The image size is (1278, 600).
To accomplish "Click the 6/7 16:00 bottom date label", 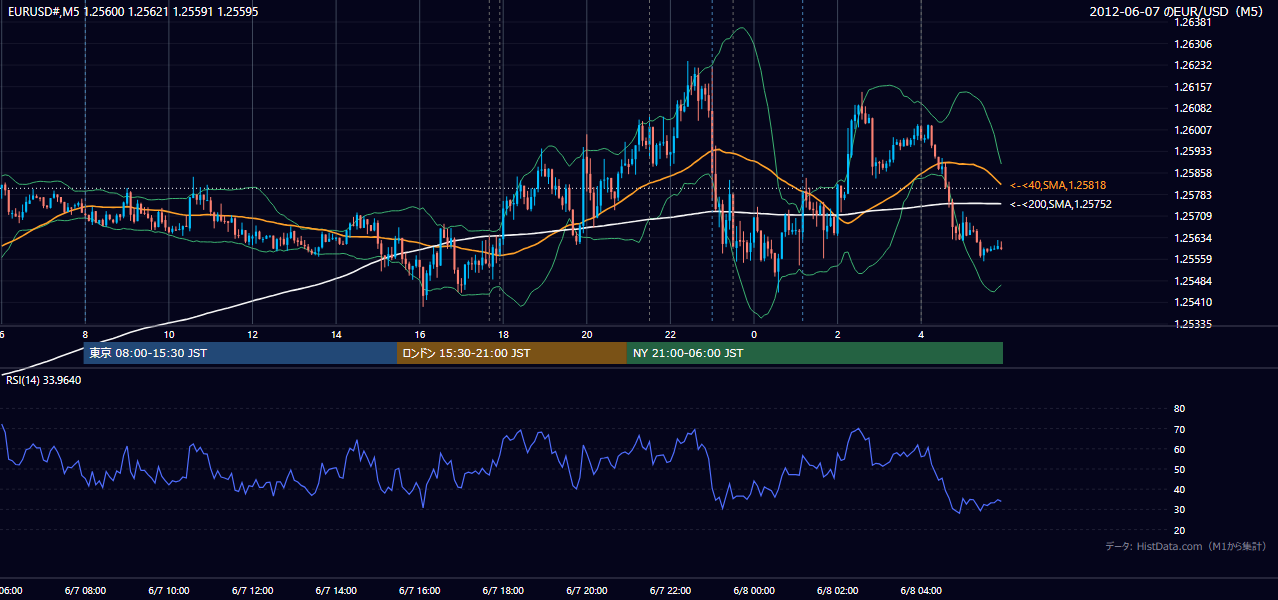I will click(420, 591).
